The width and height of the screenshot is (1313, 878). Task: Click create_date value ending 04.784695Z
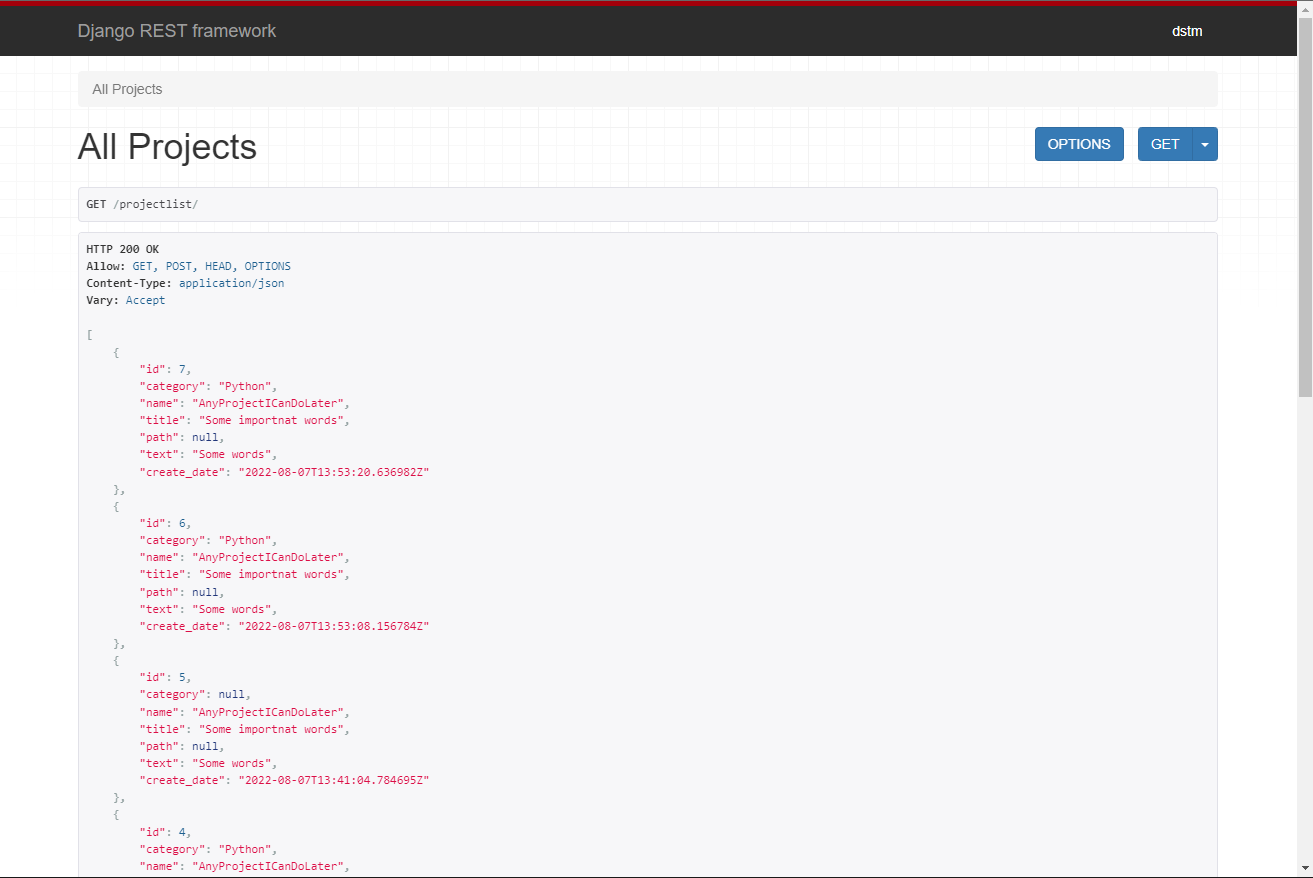pyautogui.click(x=333, y=780)
